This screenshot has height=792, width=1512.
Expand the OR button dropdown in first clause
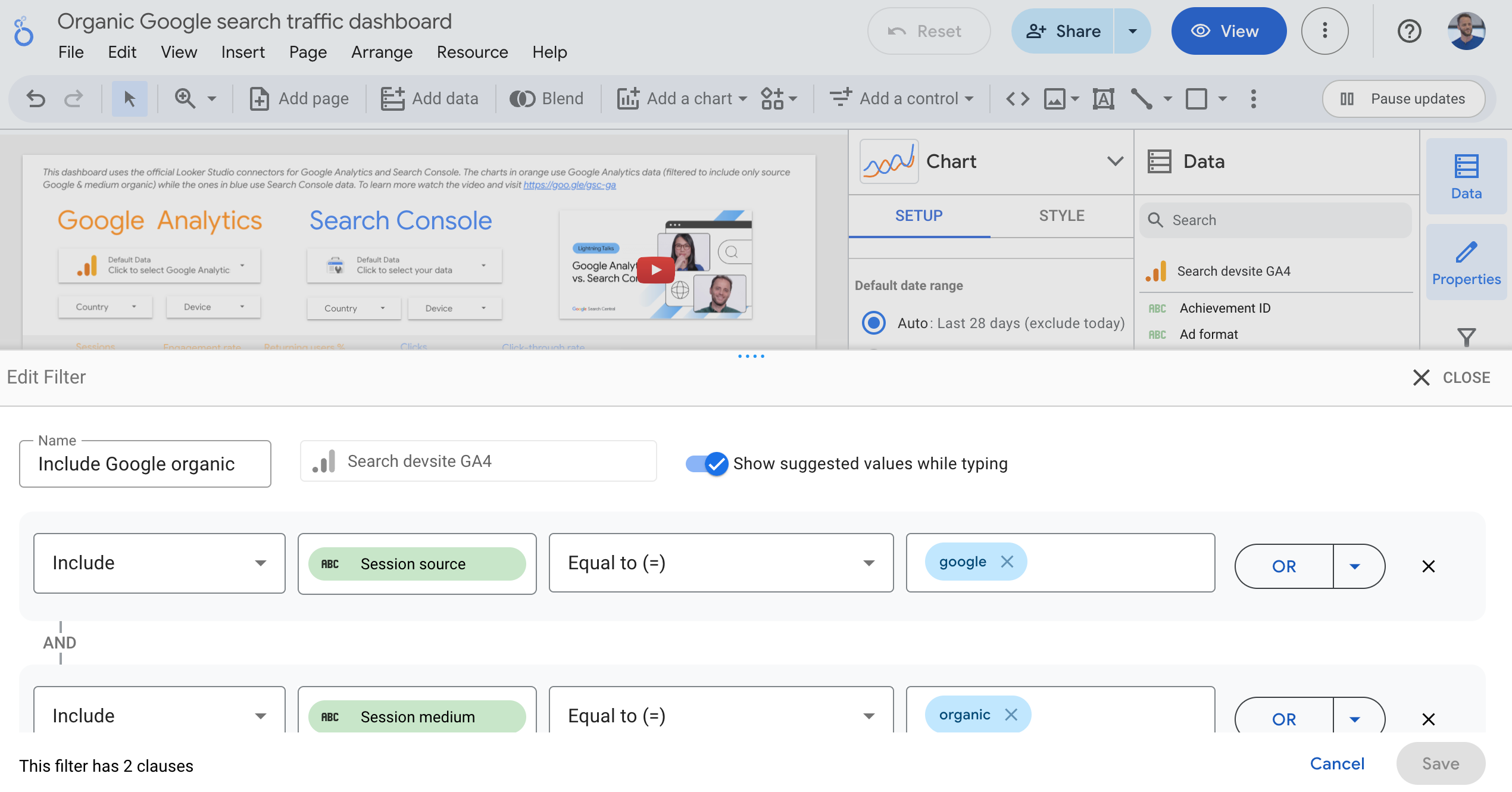1356,566
